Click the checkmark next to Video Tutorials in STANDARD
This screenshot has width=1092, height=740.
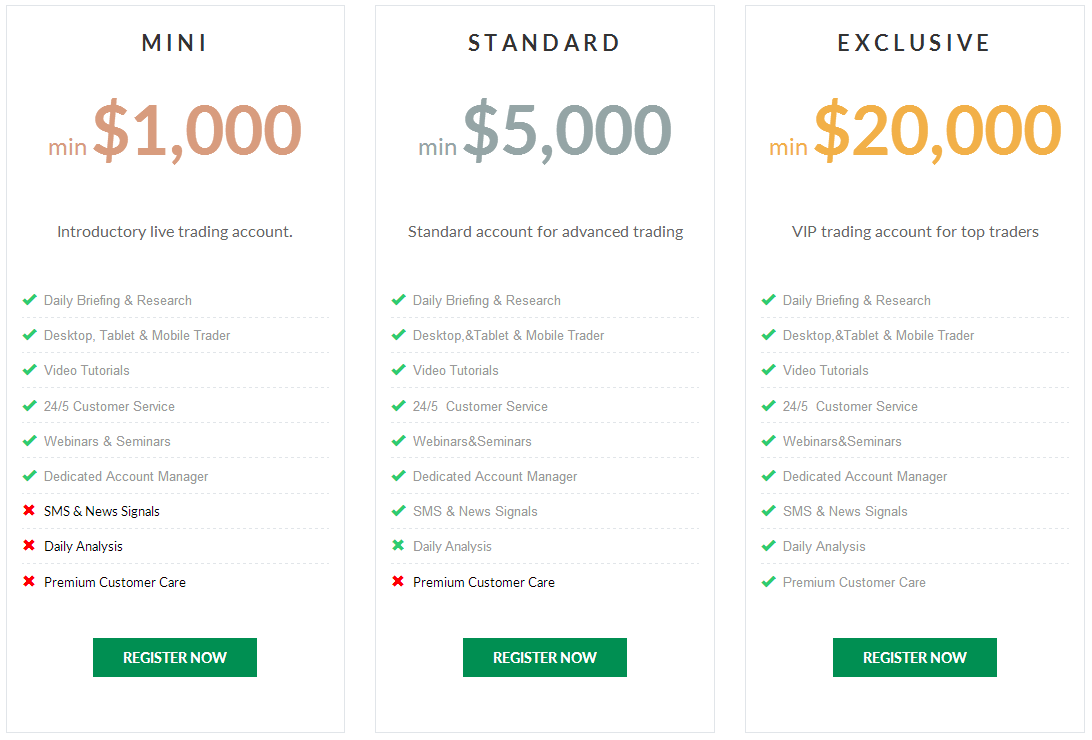click(x=399, y=370)
